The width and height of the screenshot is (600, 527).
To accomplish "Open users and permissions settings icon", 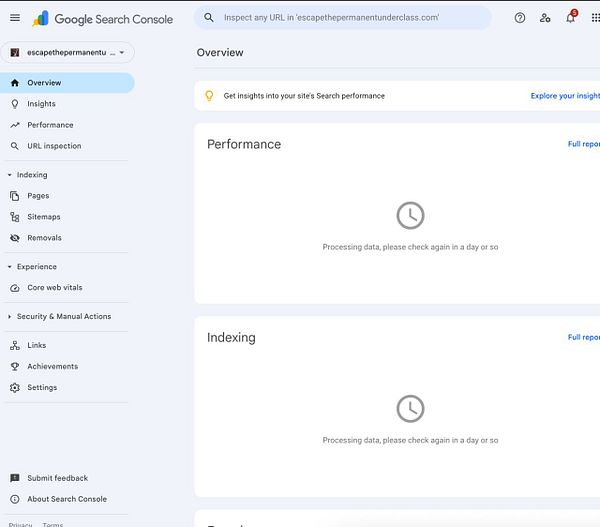I will [545, 18].
